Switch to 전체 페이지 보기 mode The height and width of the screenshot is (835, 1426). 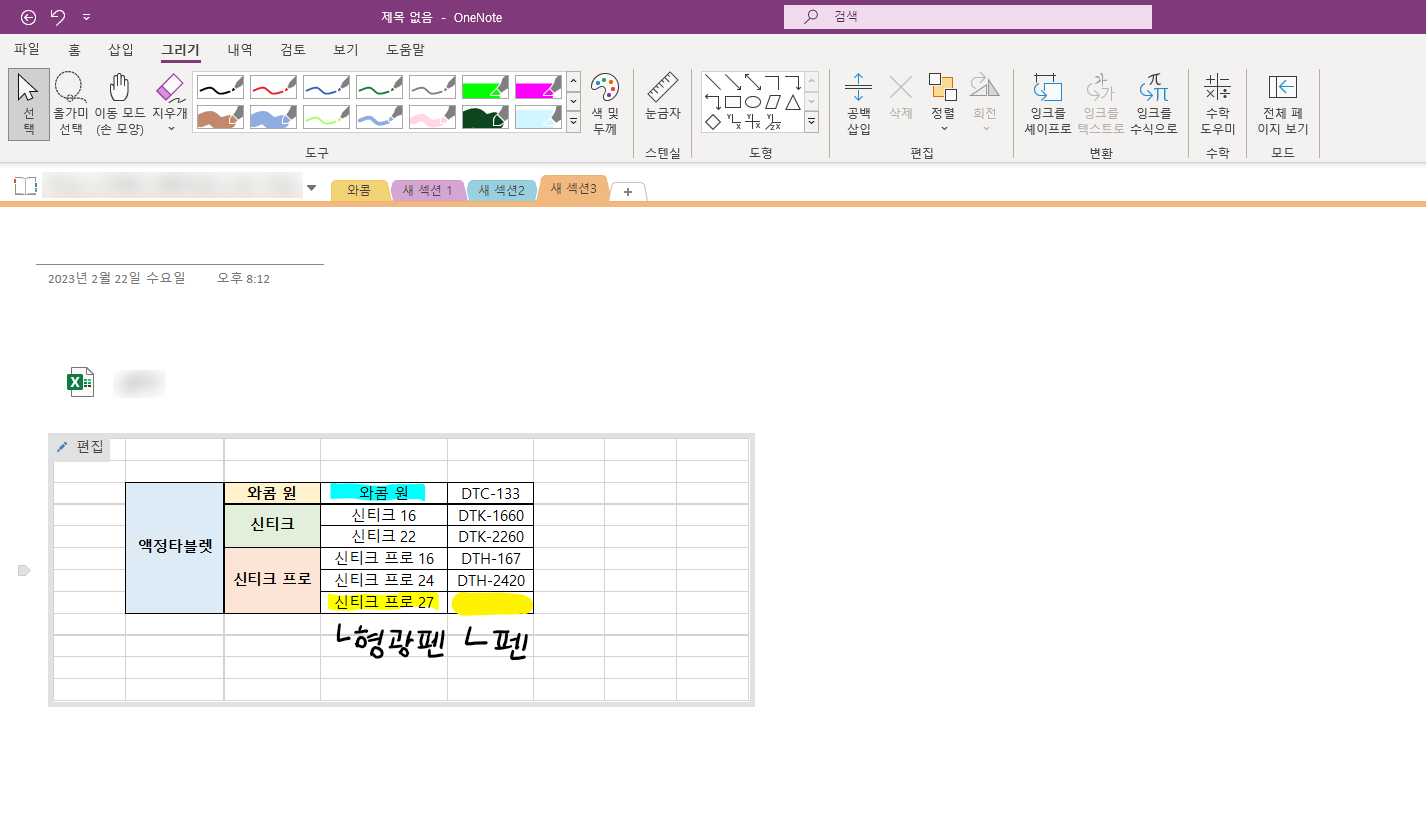[1282, 104]
